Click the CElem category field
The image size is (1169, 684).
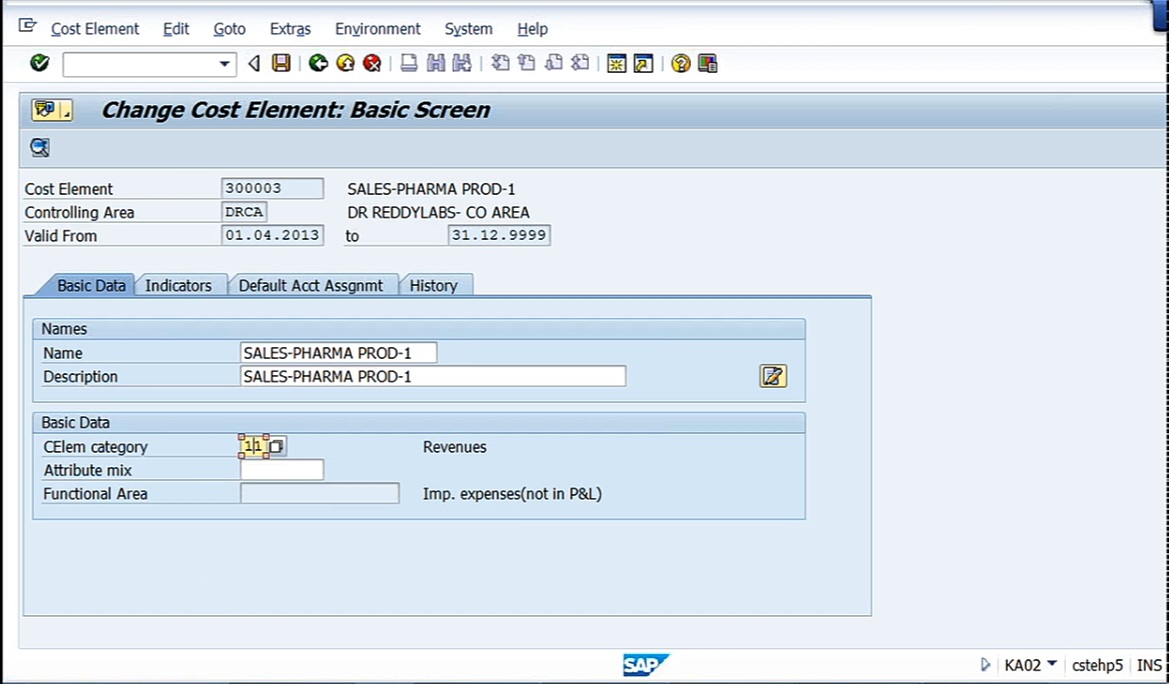pos(253,447)
